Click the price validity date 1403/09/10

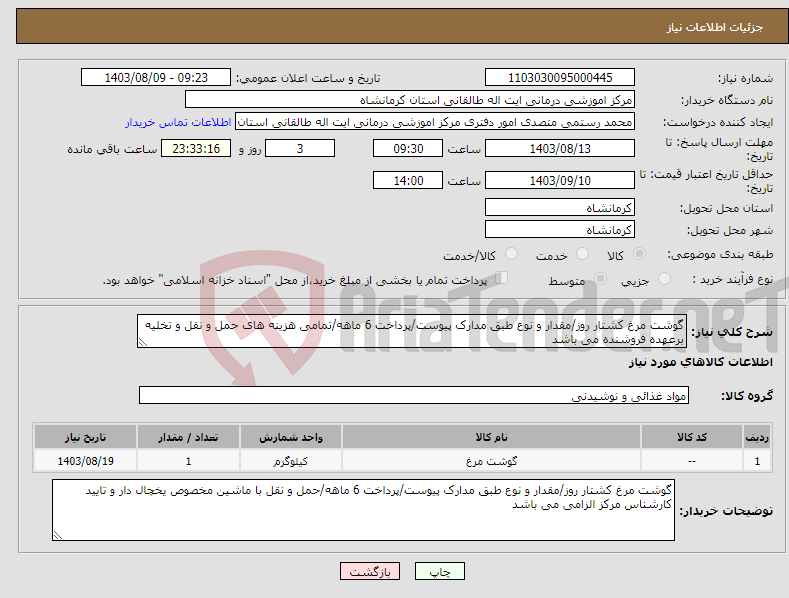coord(560,180)
